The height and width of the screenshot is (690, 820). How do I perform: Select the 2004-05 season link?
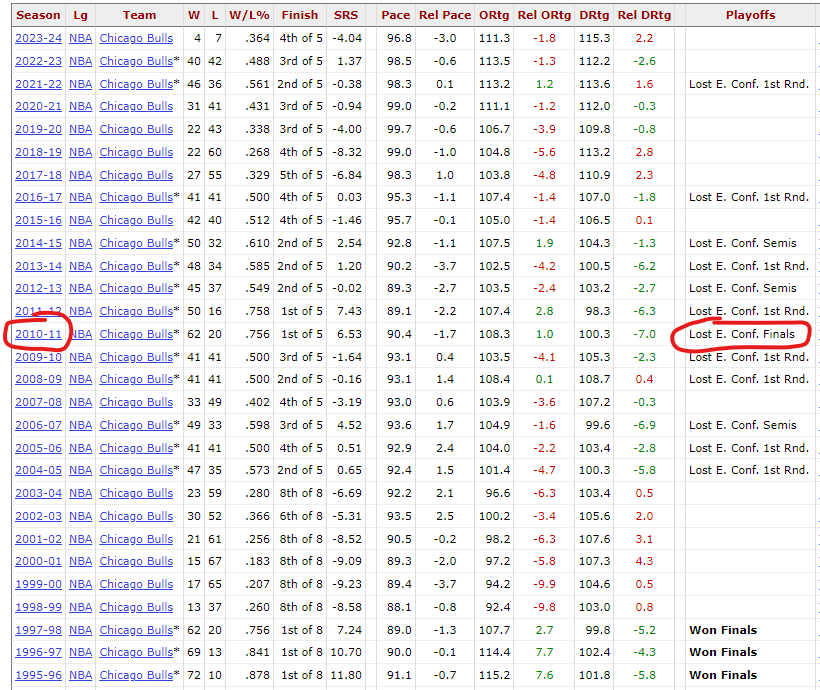(x=38, y=470)
